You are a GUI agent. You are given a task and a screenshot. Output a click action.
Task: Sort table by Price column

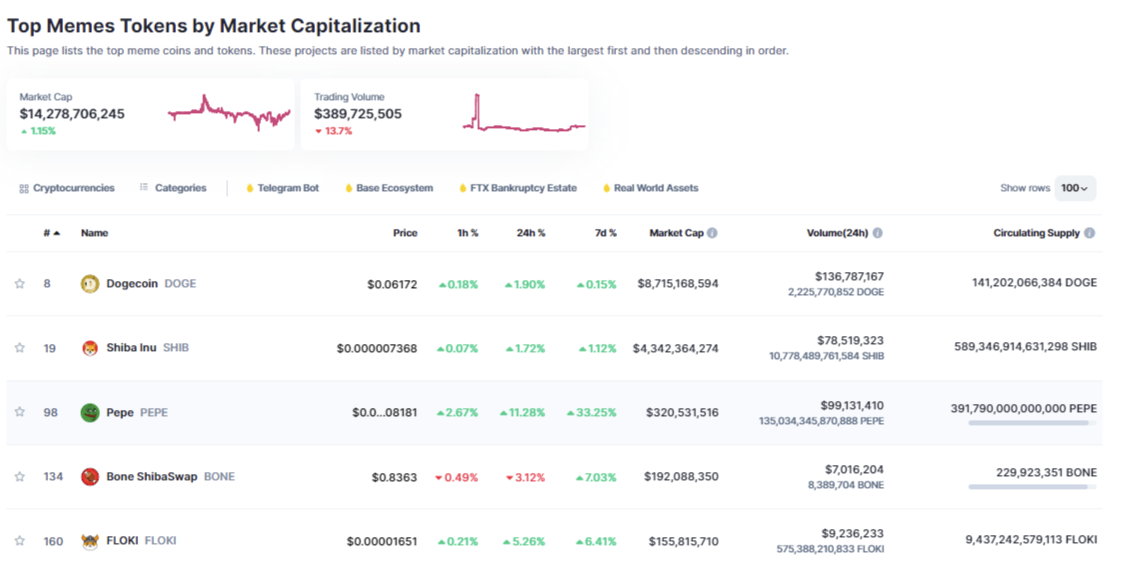pyautogui.click(x=405, y=233)
